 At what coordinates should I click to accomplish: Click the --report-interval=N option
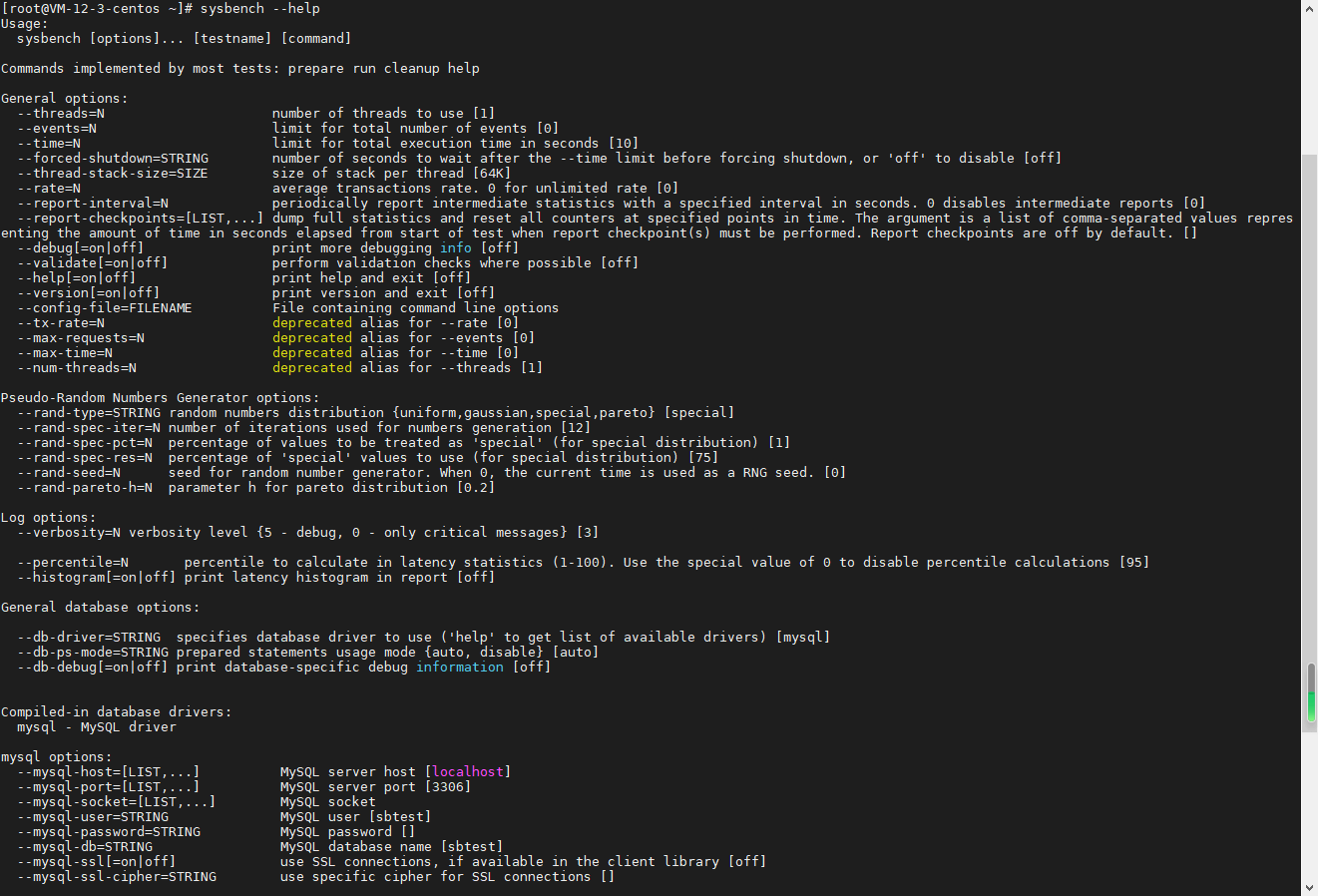[x=93, y=204]
